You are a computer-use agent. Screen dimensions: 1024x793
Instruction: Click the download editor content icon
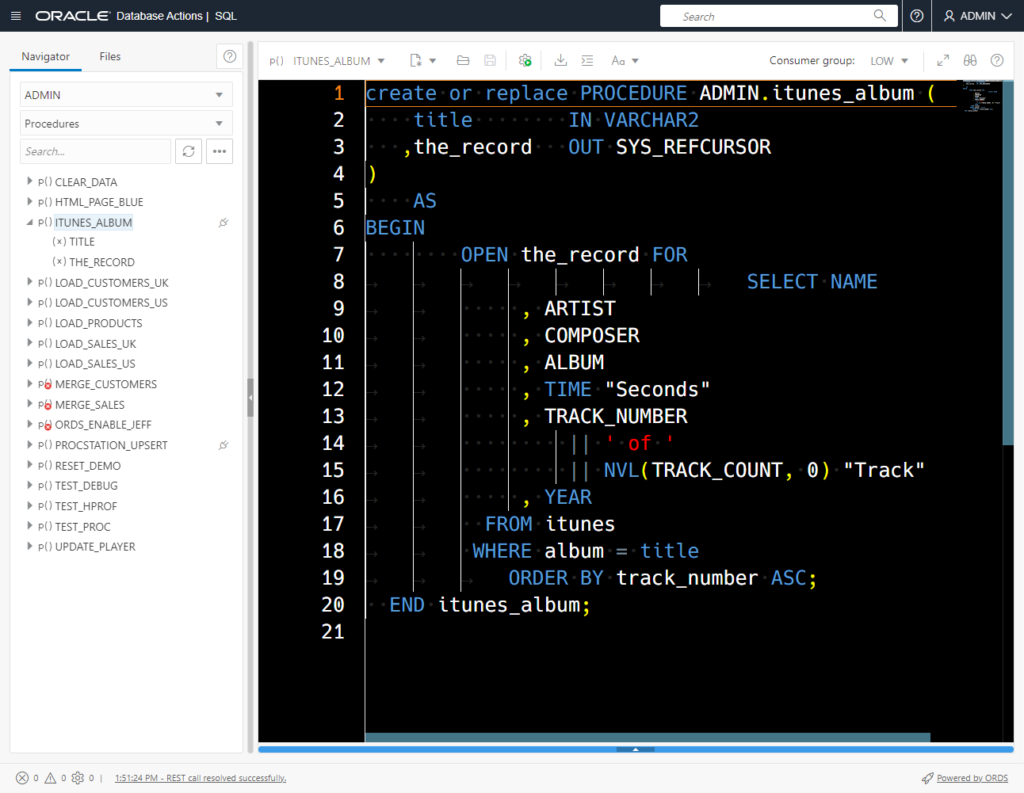560,61
